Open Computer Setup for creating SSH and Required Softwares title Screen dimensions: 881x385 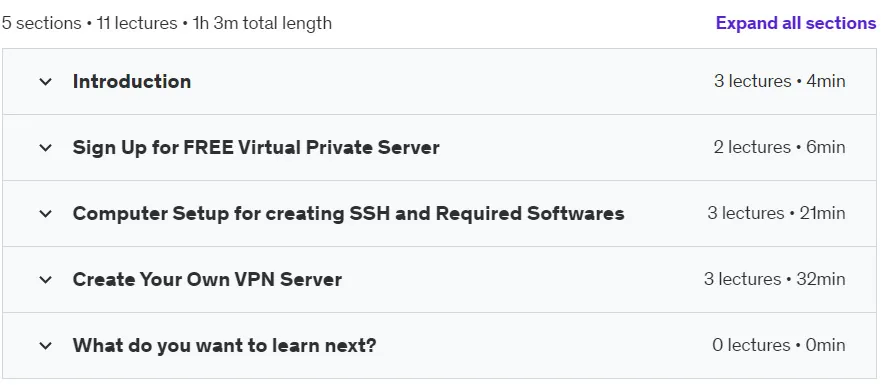click(348, 214)
